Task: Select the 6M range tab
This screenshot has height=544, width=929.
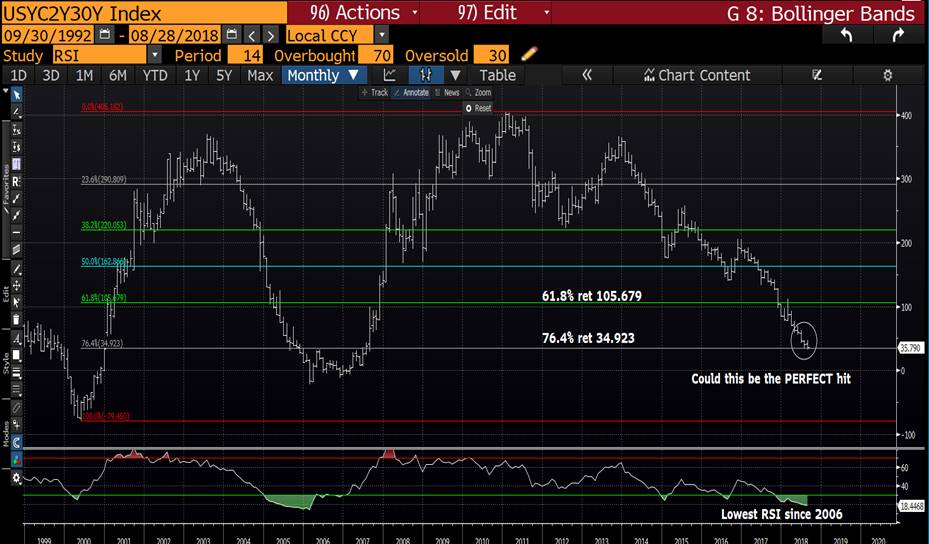Action: pyautogui.click(x=117, y=75)
